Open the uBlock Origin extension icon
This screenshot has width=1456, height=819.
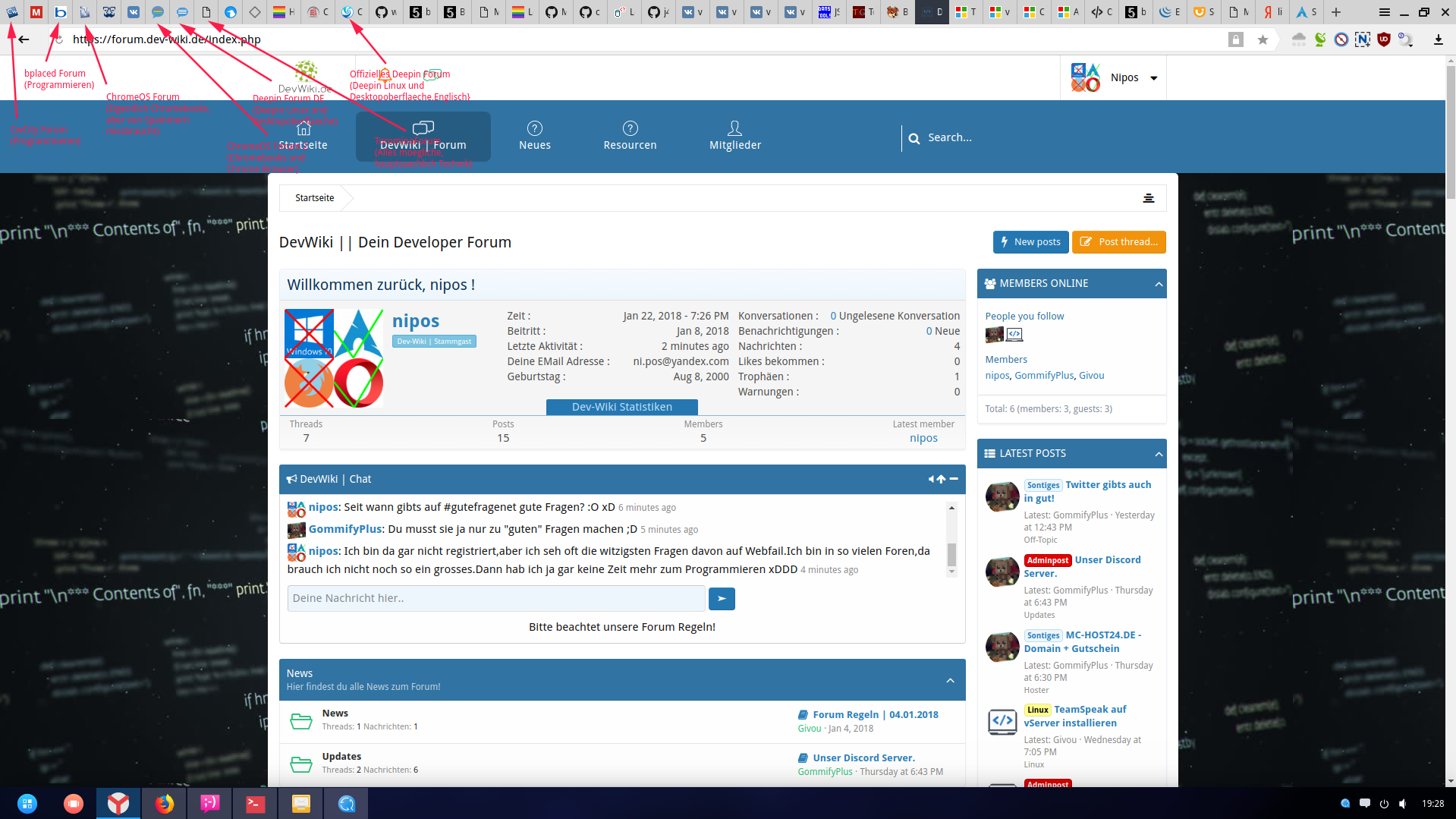pos(1384,39)
